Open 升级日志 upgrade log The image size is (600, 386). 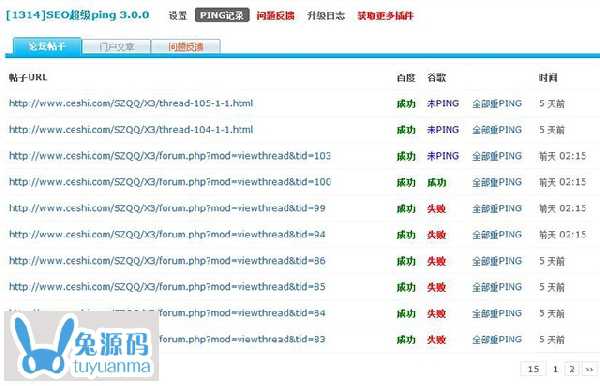326,16
